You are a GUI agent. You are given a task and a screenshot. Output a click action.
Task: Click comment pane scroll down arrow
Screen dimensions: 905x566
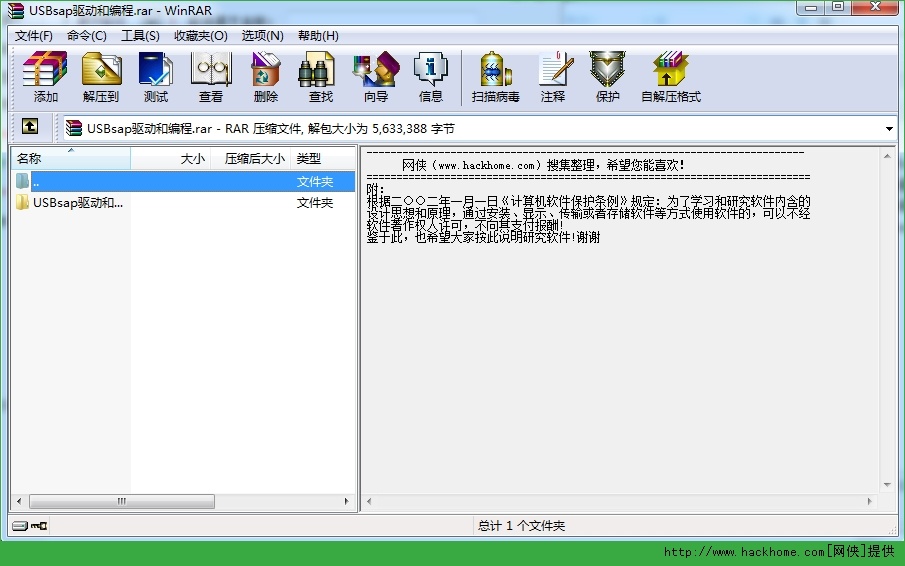coord(887,485)
